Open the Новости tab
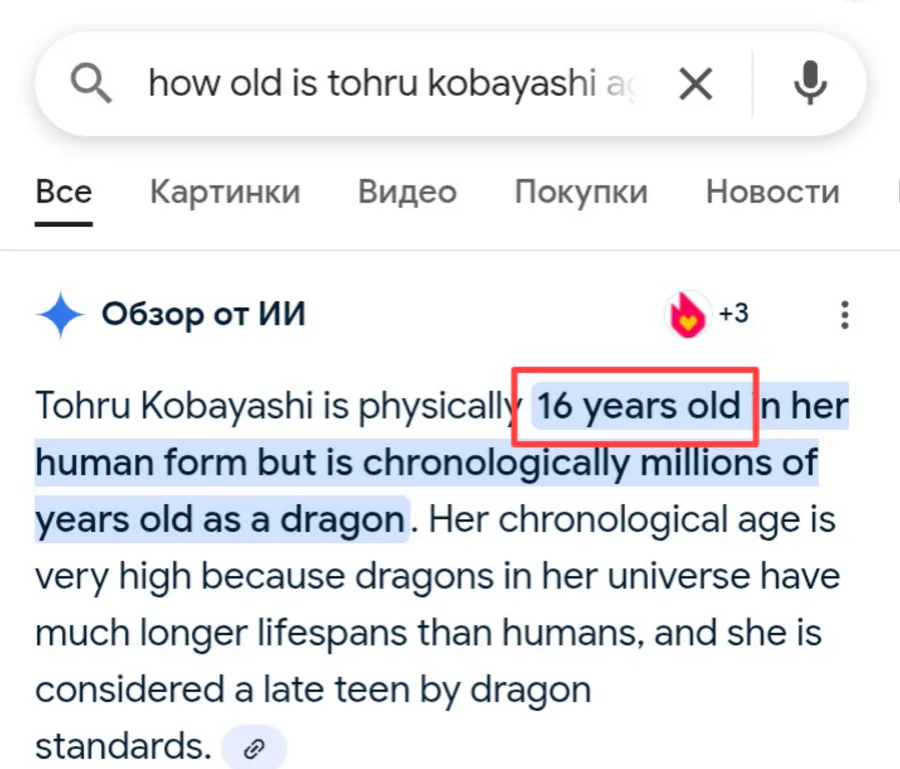The image size is (900, 769). click(773, 192)
